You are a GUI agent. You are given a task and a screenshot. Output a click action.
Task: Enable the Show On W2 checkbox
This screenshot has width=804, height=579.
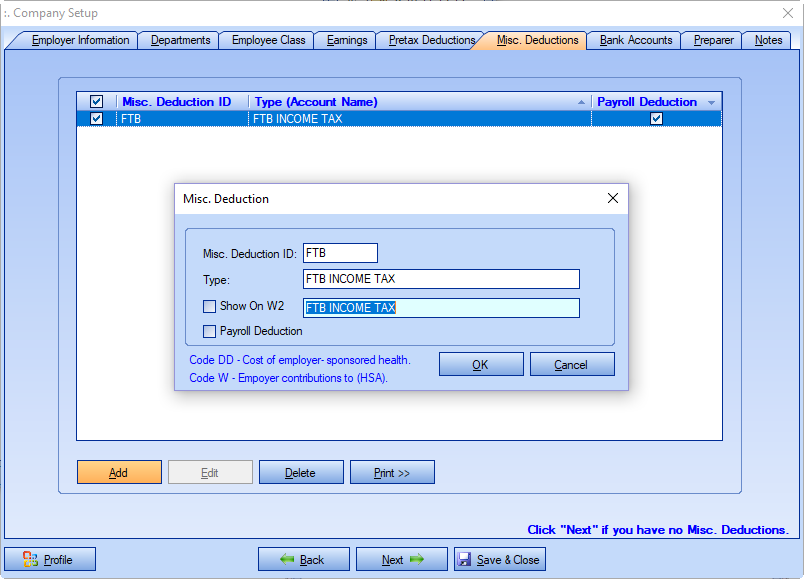pyautogui.click(x=210, y=307)
